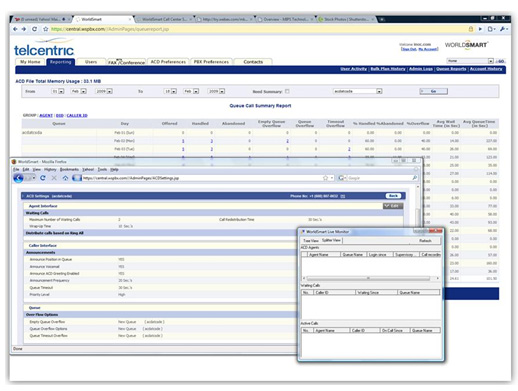Open Chrome wrench settings icon
This screenshot has width=518, height=391.
point(503,29)
